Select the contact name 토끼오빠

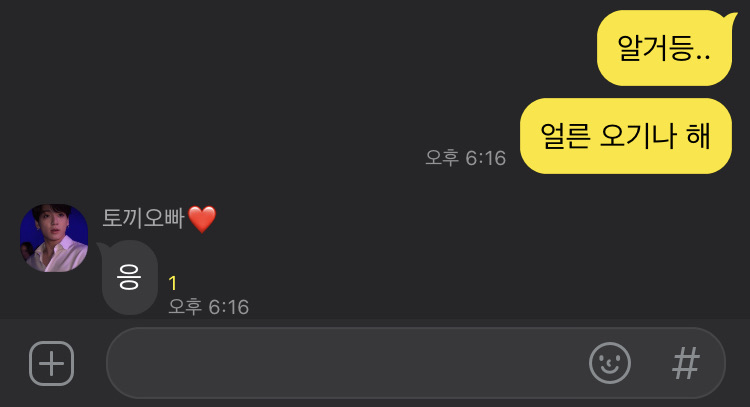click(x=143, y=218)
